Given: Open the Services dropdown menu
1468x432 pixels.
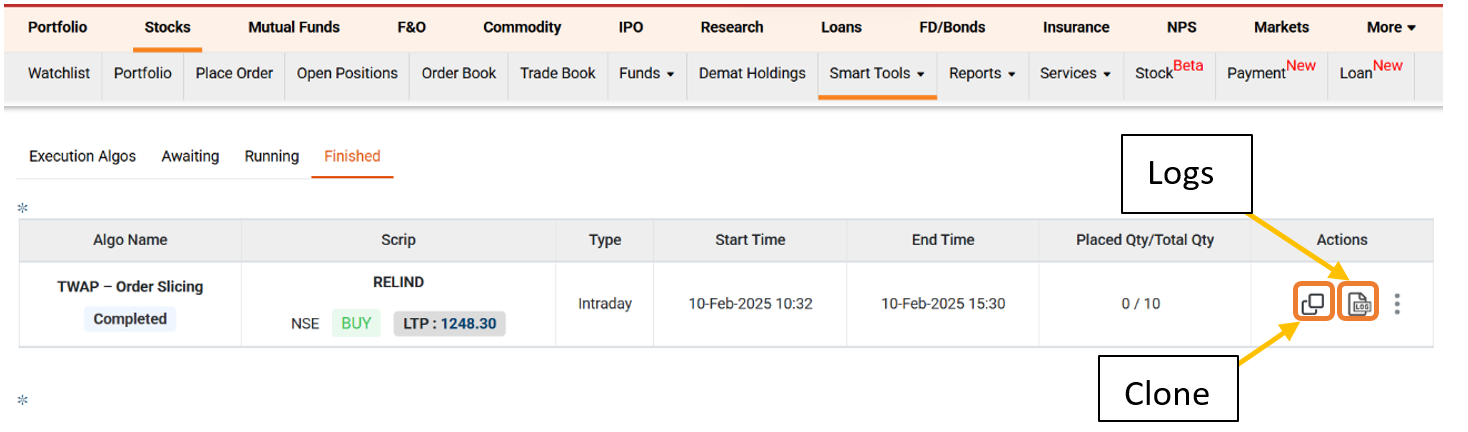Looking at the screenshot, I should click(1075, 73).
